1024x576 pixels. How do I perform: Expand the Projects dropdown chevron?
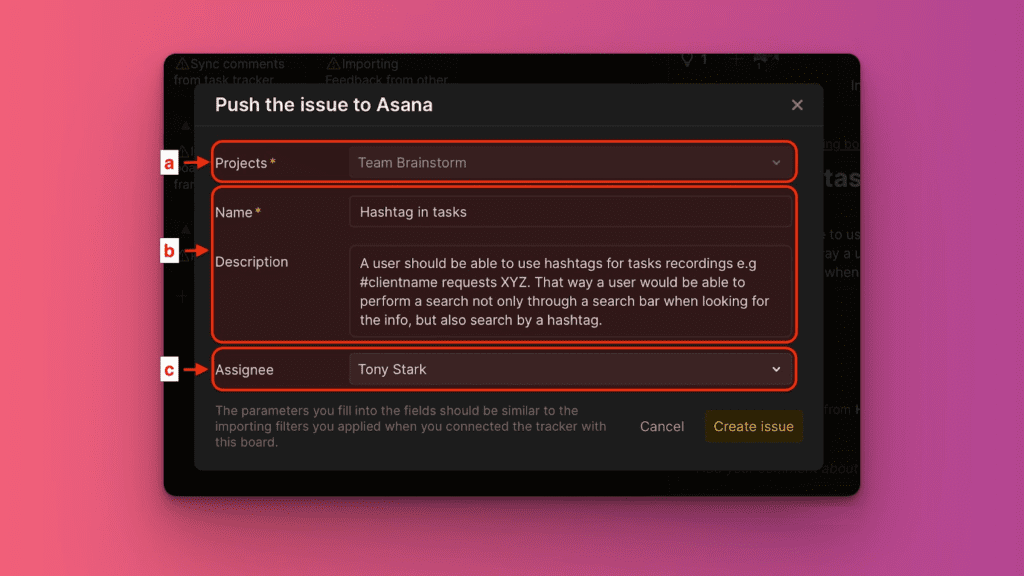pyautogui.click(x=776, y=163)
